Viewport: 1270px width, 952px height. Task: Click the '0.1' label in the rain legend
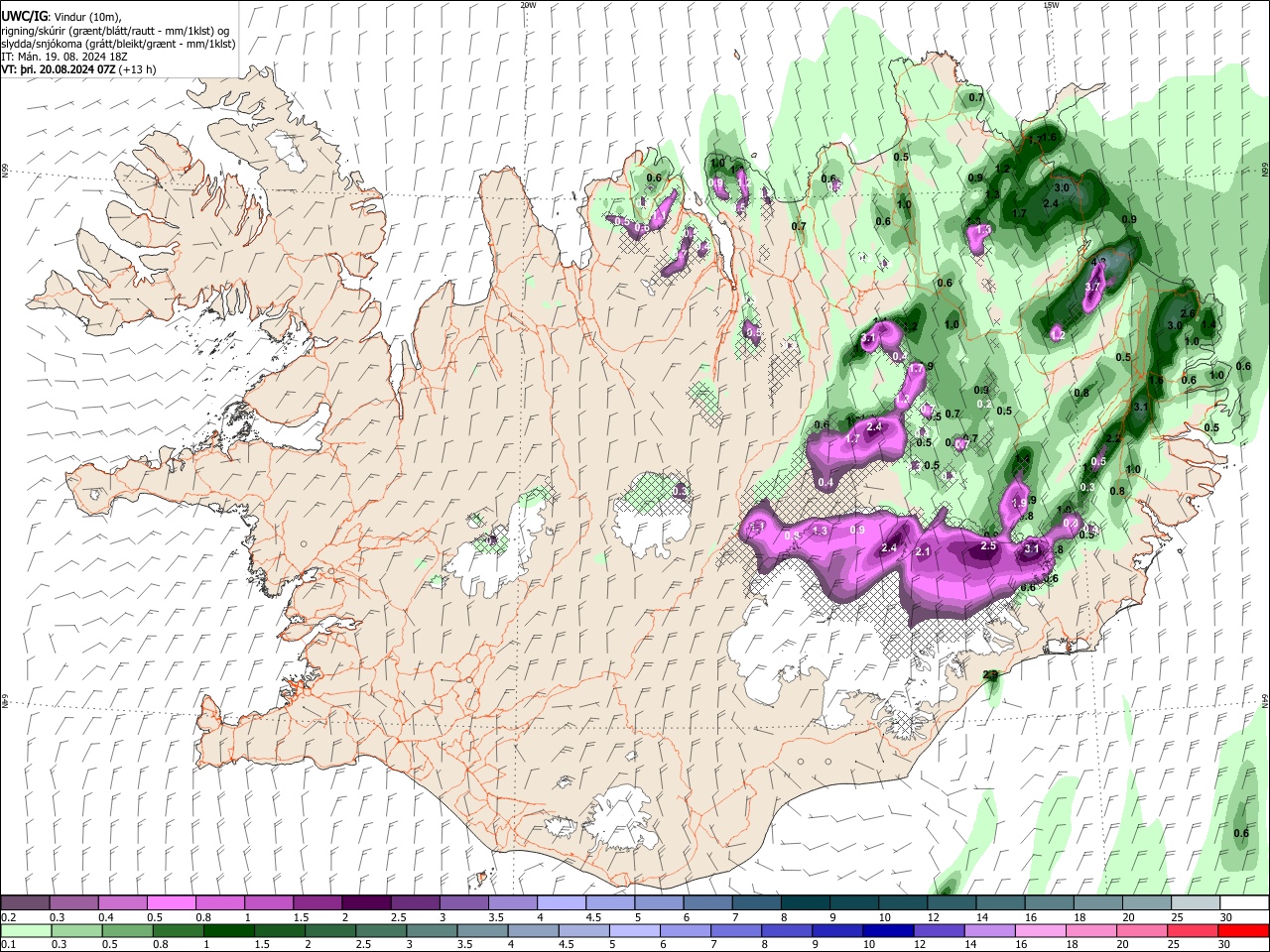[9, 944]
